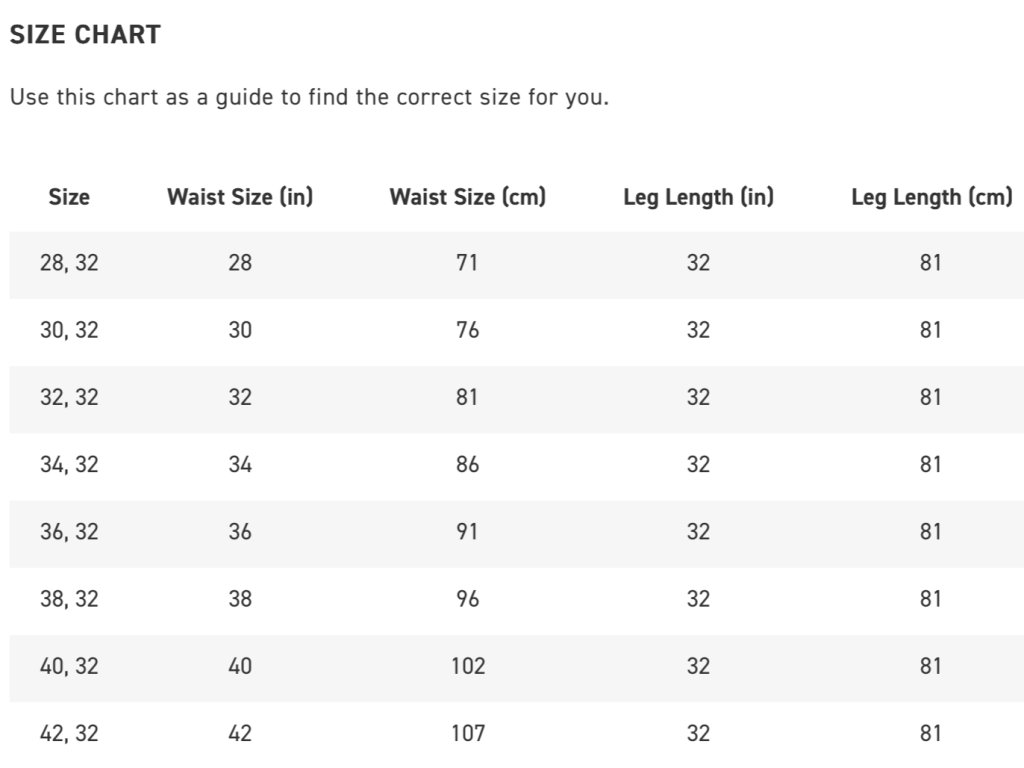
Task: Click the size 42, 32 row label
Action: click(x=69, y=733)
